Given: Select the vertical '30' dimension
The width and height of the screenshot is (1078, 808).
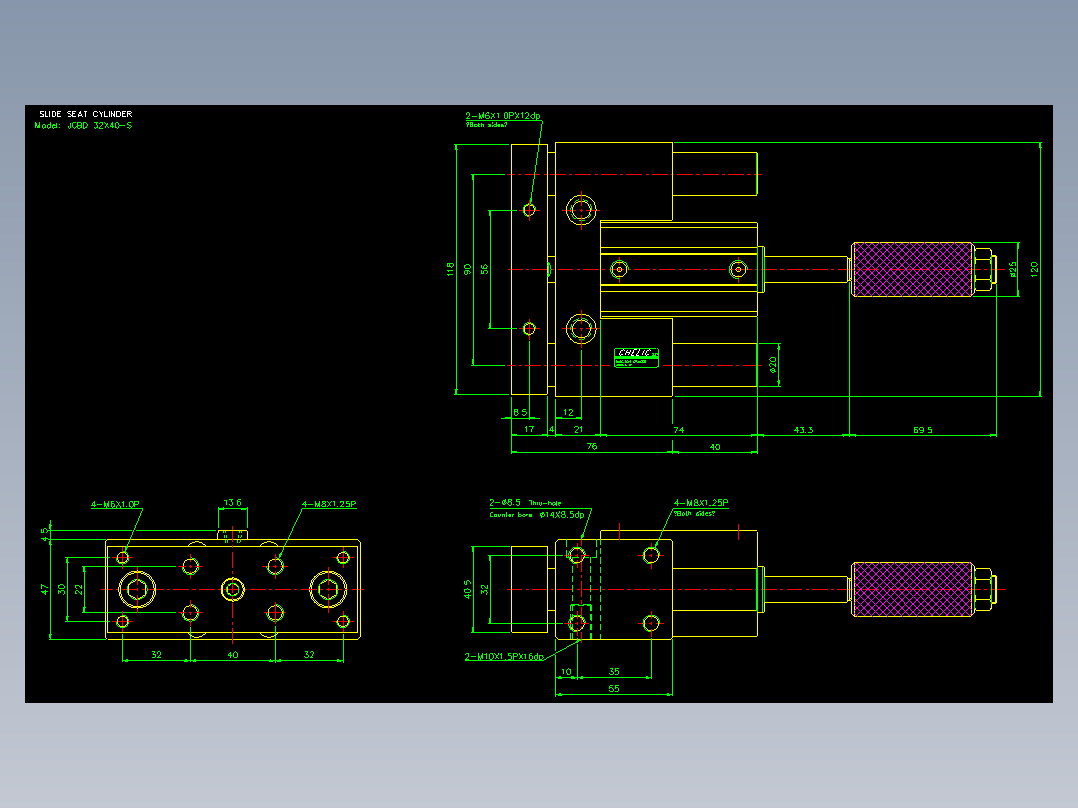Looking at the screenshot, I should point(62,589).
